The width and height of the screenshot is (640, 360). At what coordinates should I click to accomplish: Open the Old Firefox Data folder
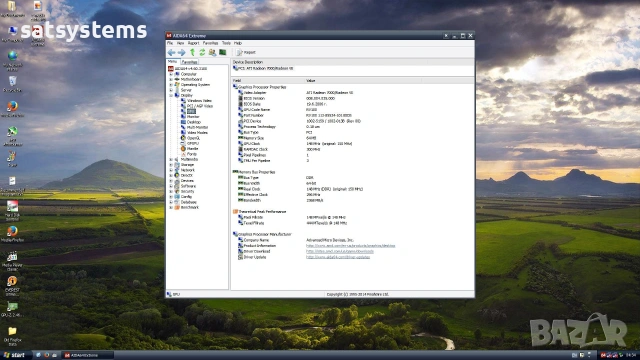coord(12,336)
